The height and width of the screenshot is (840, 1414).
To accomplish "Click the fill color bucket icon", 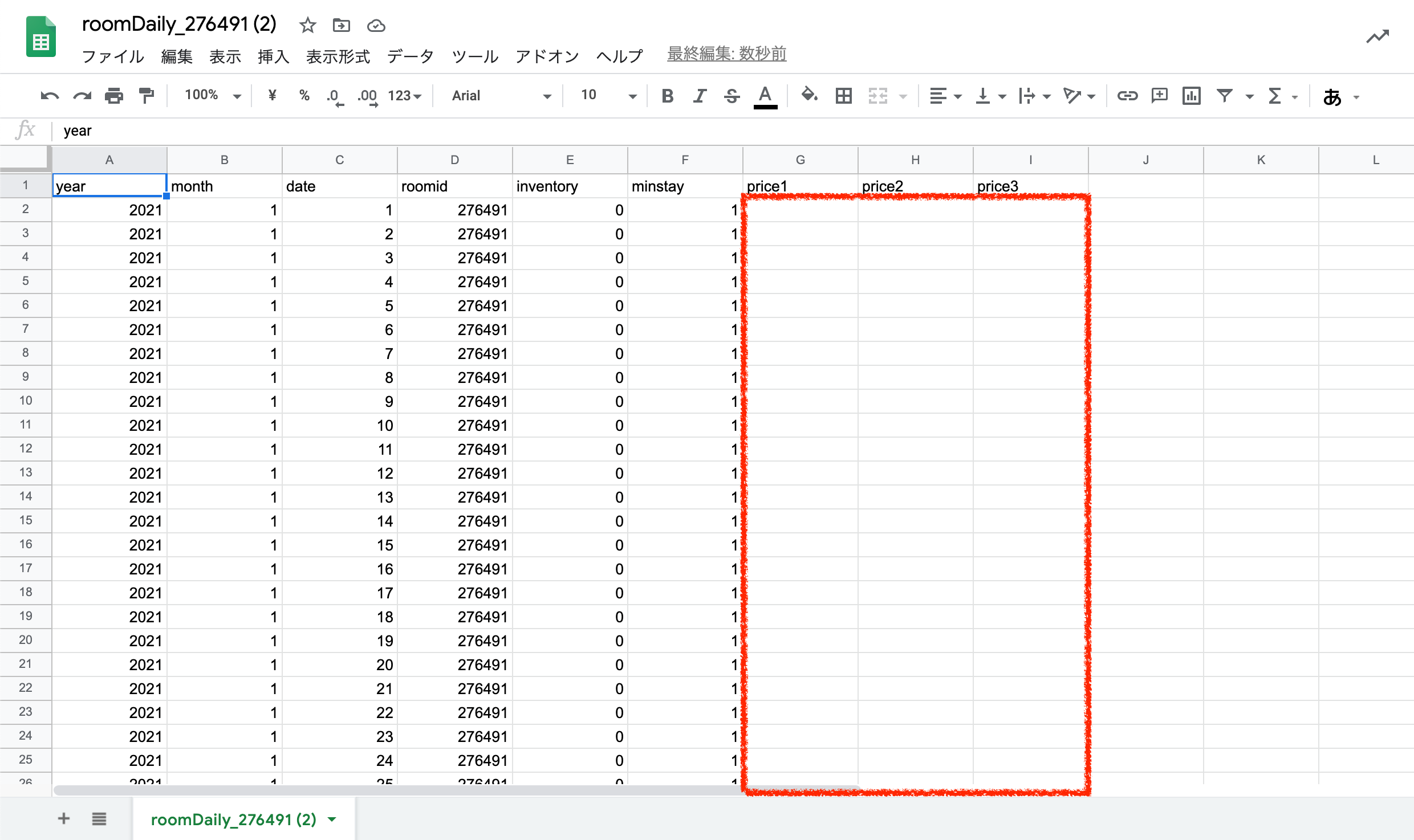I will [809, 95].
